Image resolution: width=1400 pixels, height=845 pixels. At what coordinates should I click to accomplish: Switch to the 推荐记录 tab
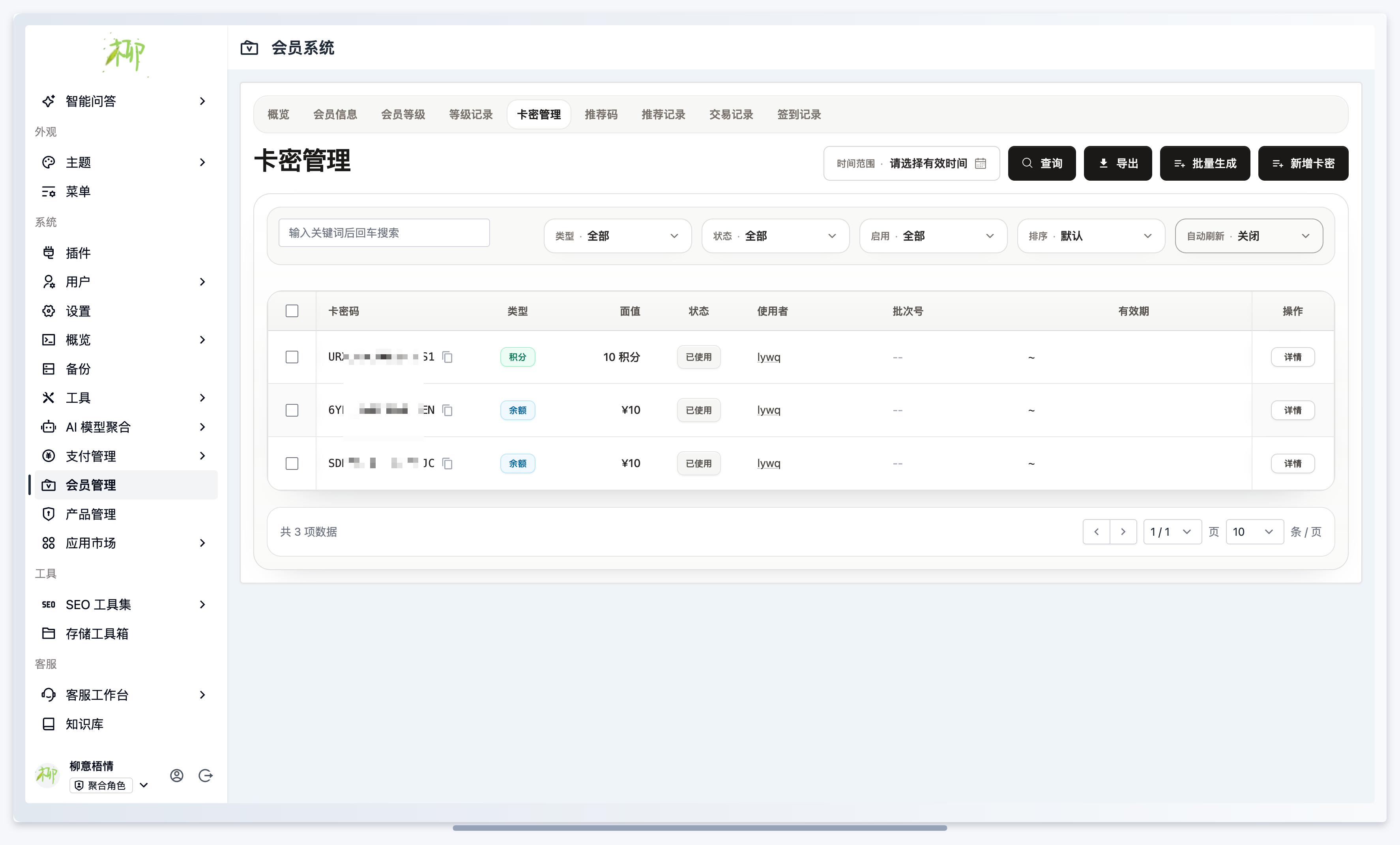click(663, 114)
